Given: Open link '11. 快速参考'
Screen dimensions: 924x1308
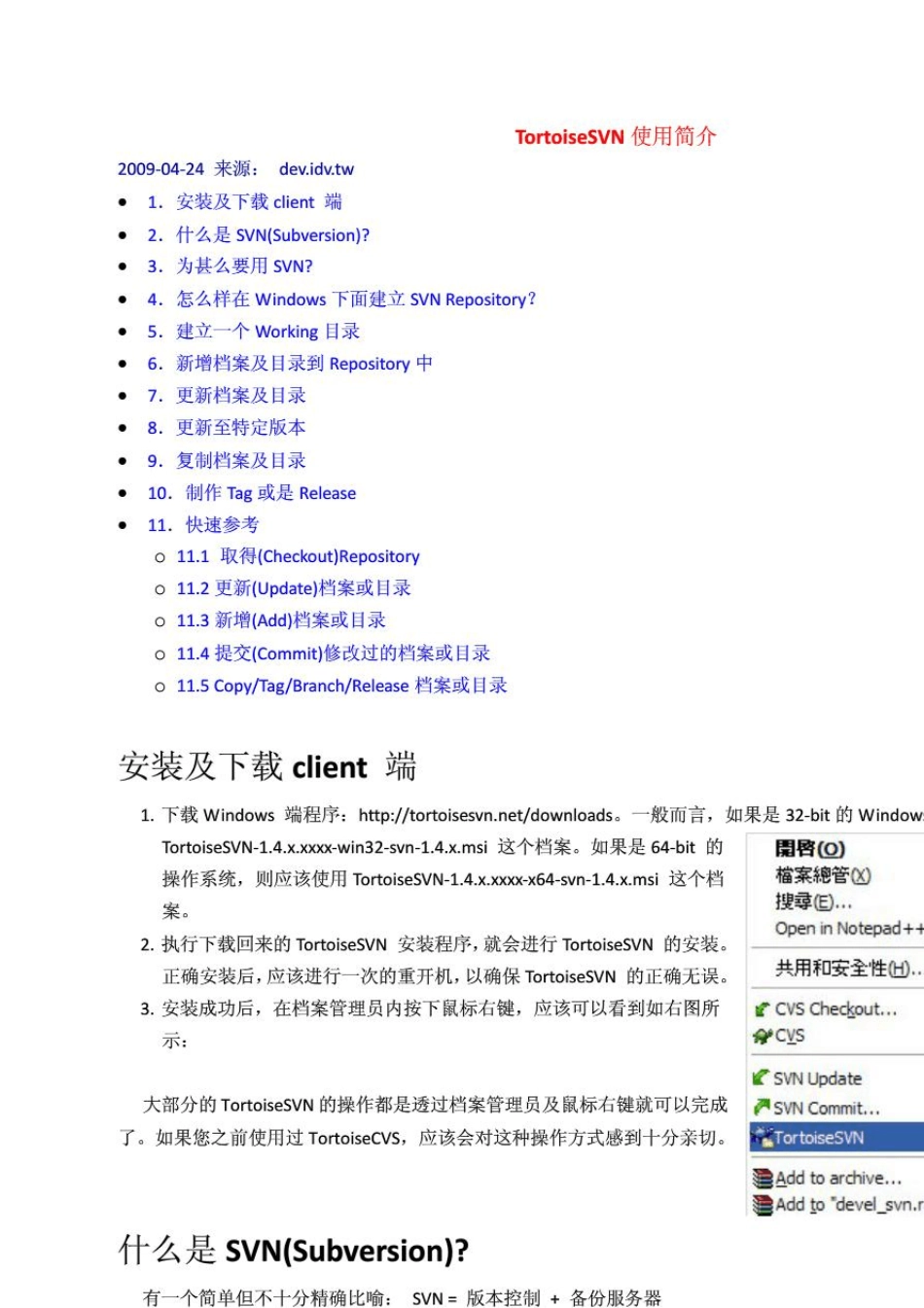Looking at the screenshot, I should coord(202,524).
